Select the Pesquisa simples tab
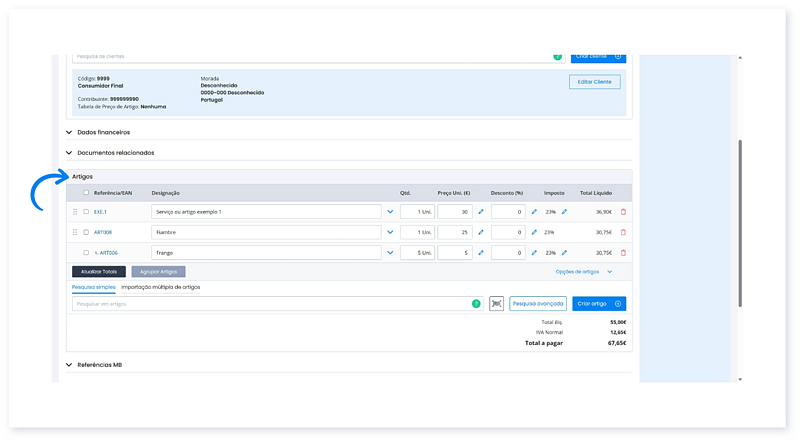The image size is (800, 442). tap(93, 287)
